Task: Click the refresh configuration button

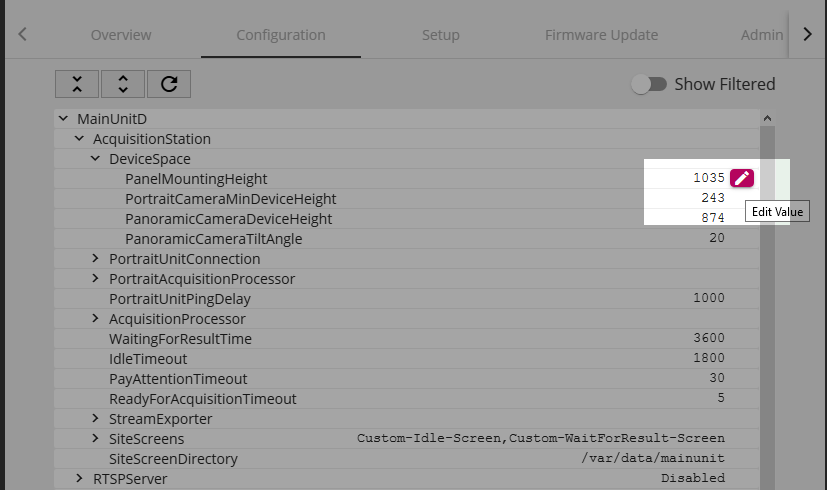Action: [169, 84]
